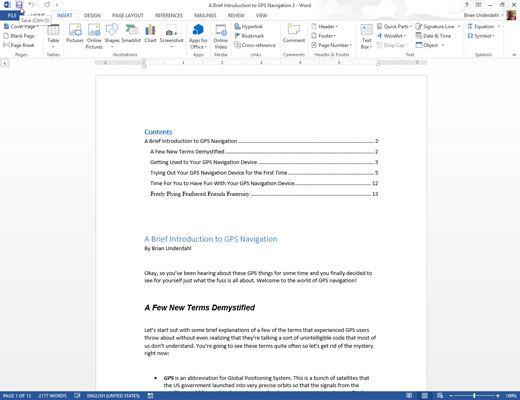Expand the WordArt gallery
Image resolution: width=520 pixels, height=400 pixels.
tap(391, 36)
